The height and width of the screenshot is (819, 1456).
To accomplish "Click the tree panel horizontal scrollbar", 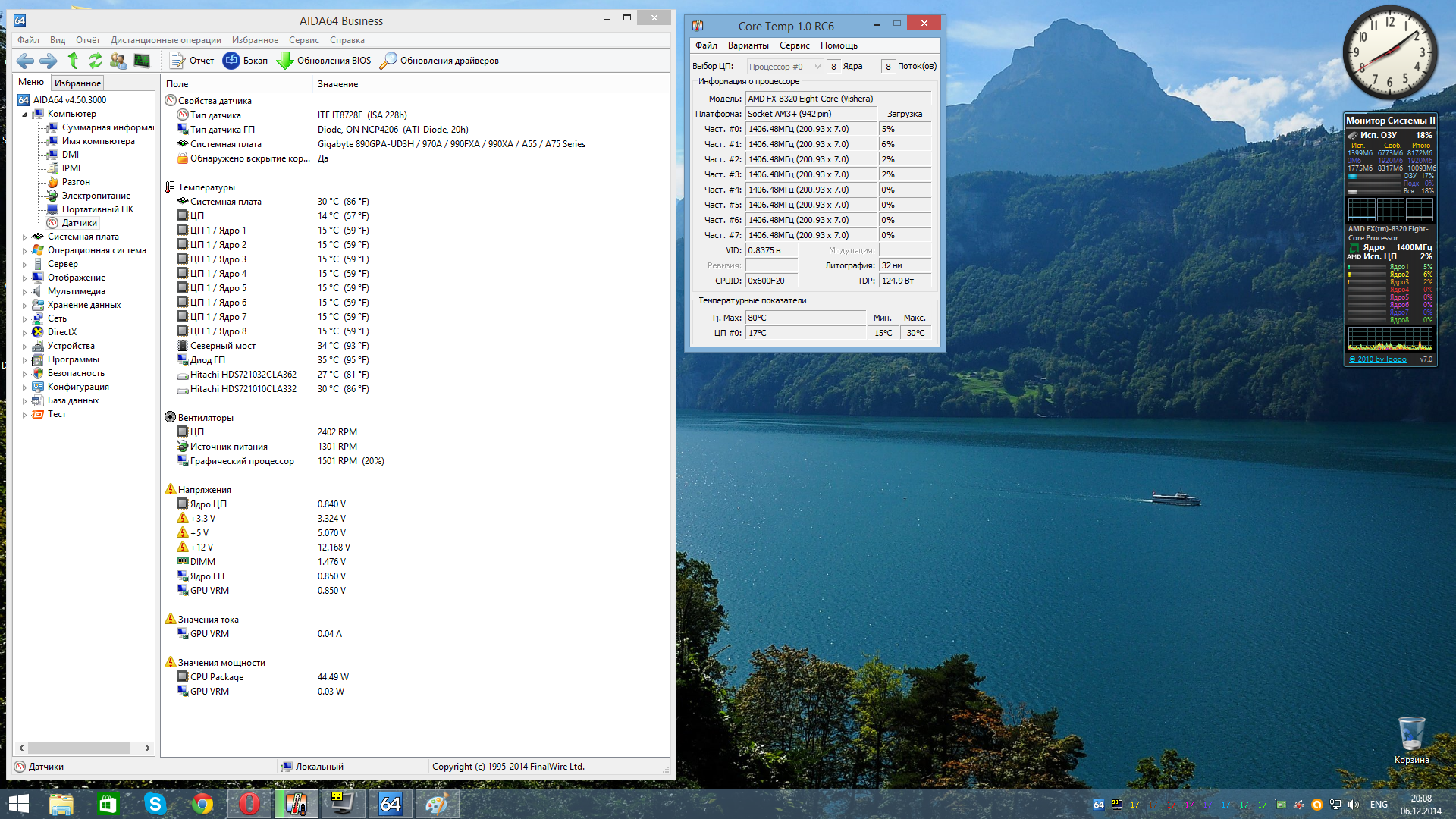I will coord(80,748).
